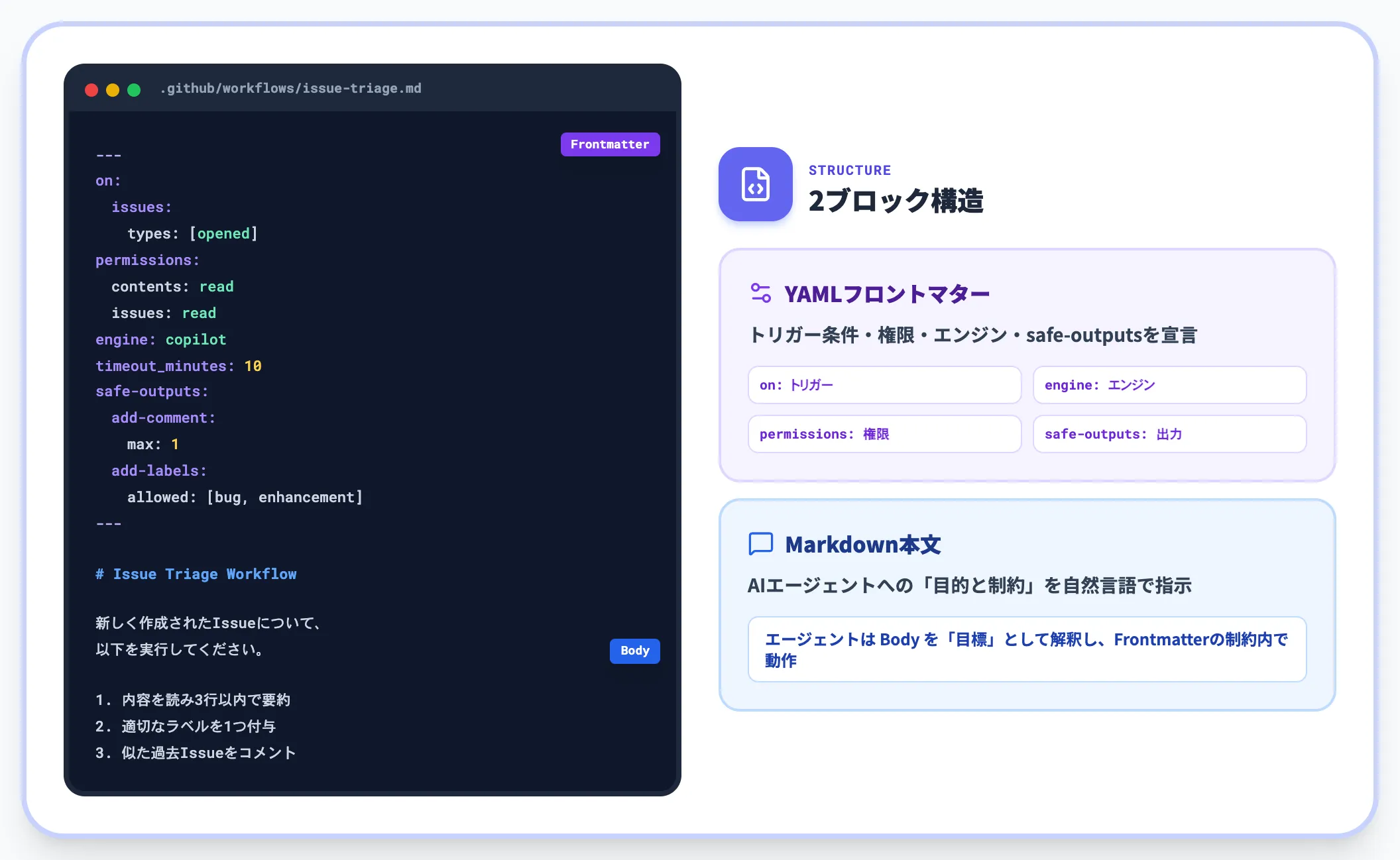Image resolution: width=1400 pixels, height=860 pixels.
Task: Click the yellow minimize dot in code window
Action: pyautogui.click(x=113, y=89)
